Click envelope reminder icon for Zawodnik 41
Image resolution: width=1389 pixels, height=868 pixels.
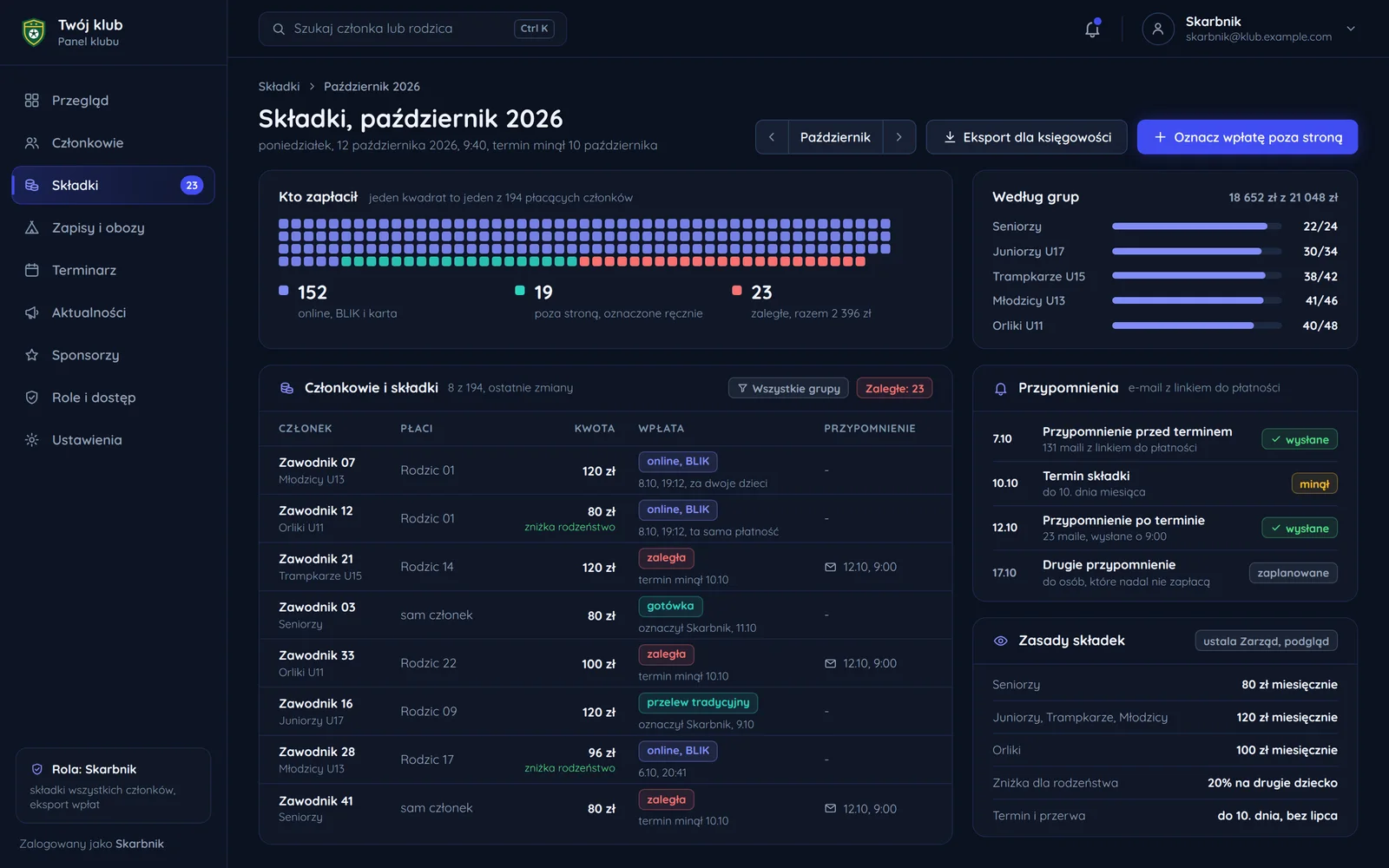[x=831, y=808]
